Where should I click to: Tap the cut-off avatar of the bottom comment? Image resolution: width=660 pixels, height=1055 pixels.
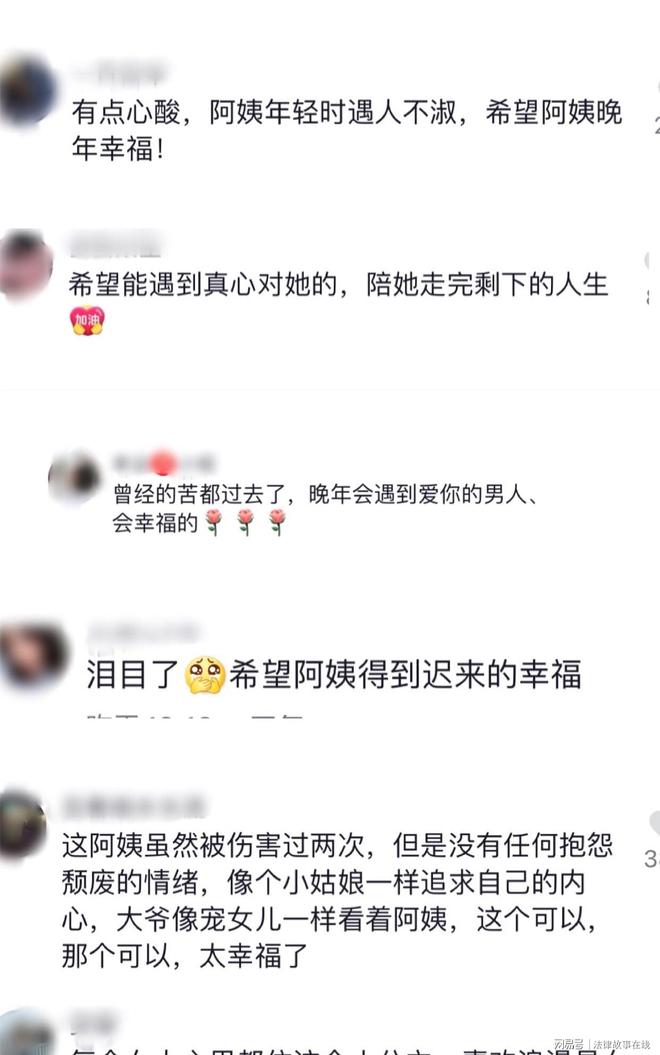coord(25,1034)
